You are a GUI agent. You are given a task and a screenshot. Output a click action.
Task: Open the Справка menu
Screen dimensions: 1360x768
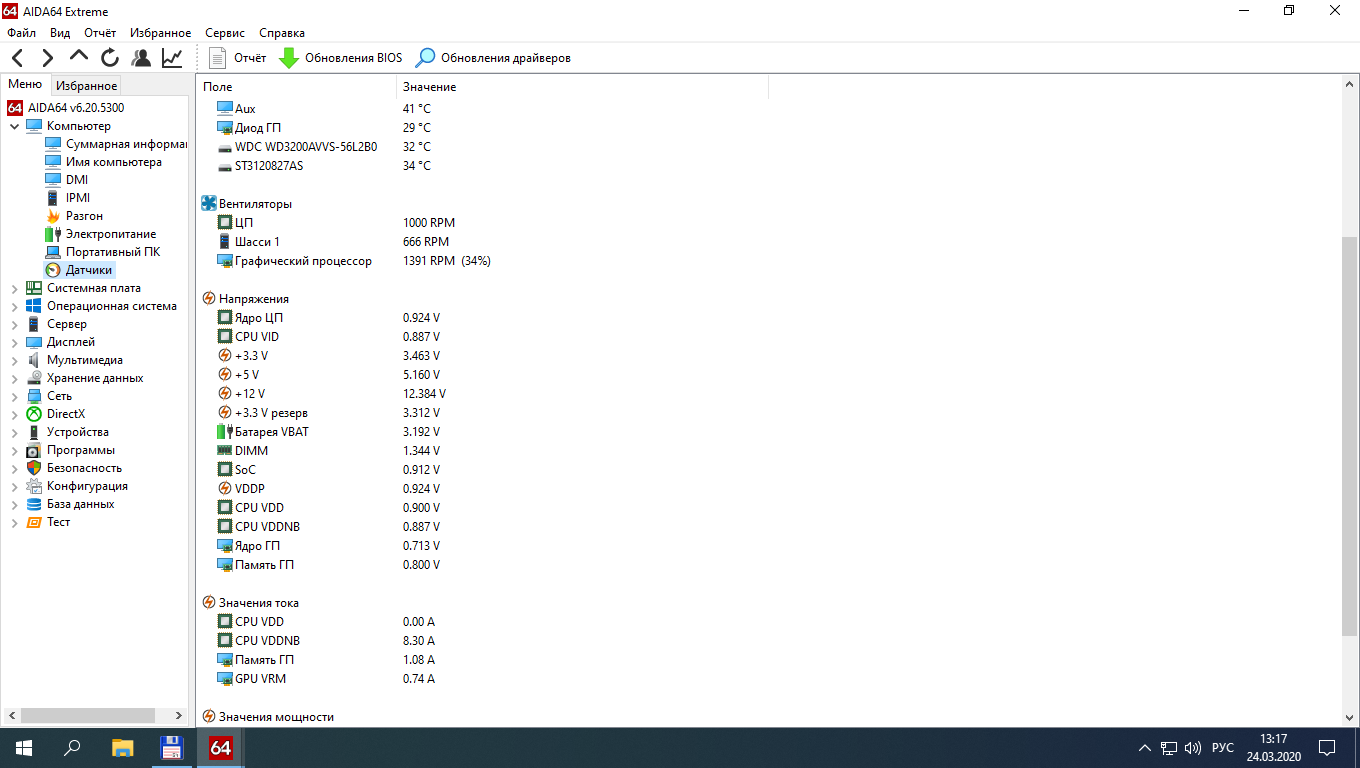click(282, 33)
